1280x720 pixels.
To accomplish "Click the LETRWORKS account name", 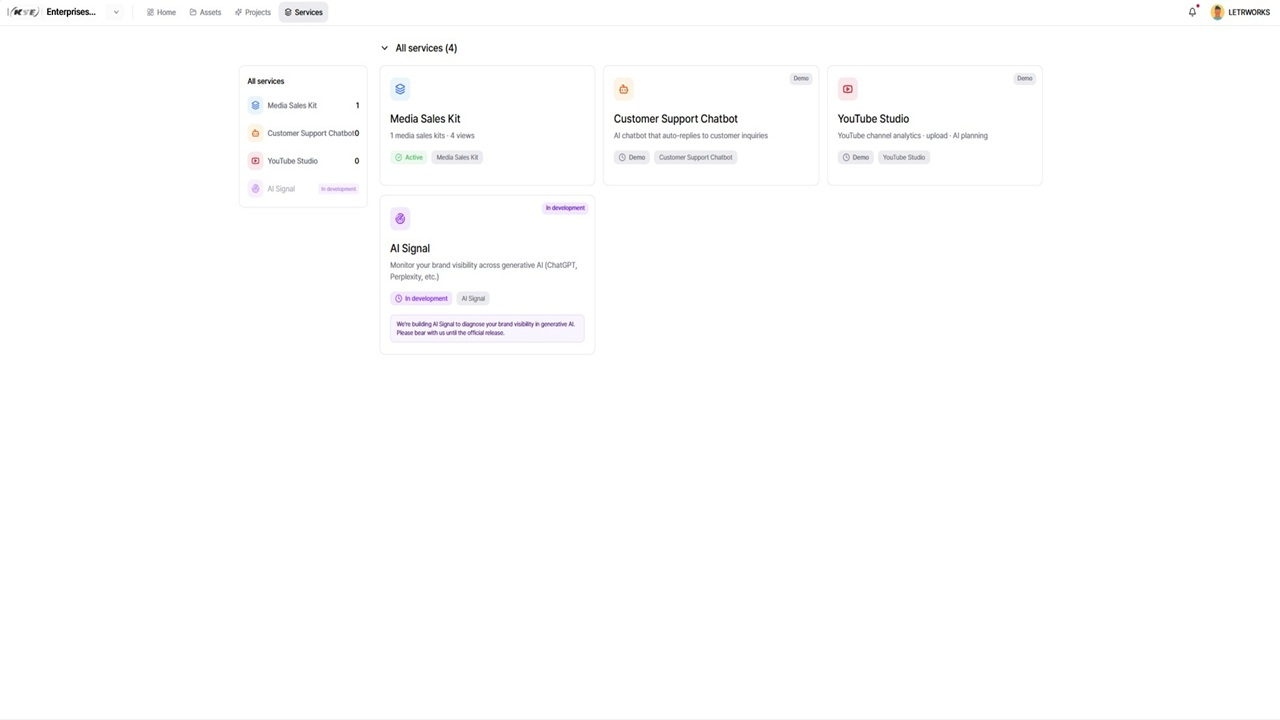I will pyautogui.click(x=1249, y=12).
